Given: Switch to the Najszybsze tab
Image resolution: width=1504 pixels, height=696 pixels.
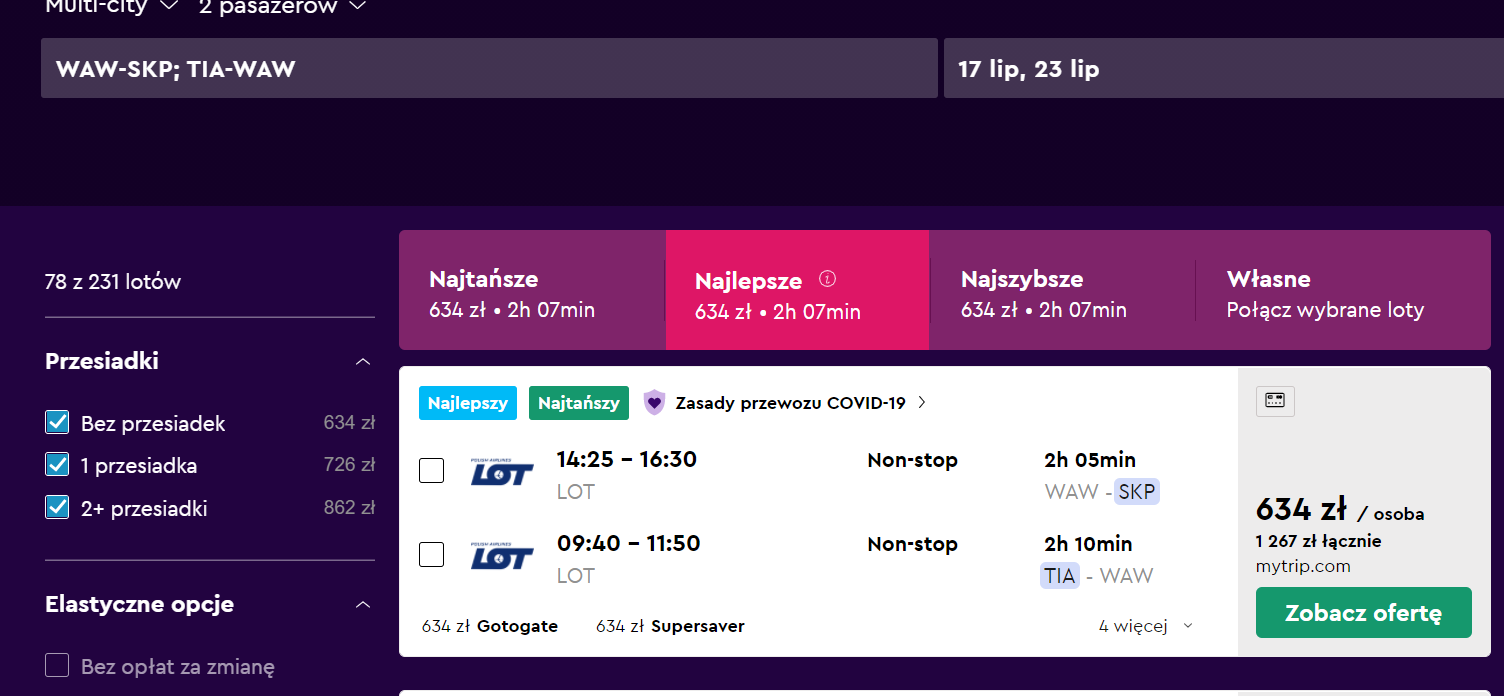Looking at the screenshot, I should [1062, 291].
